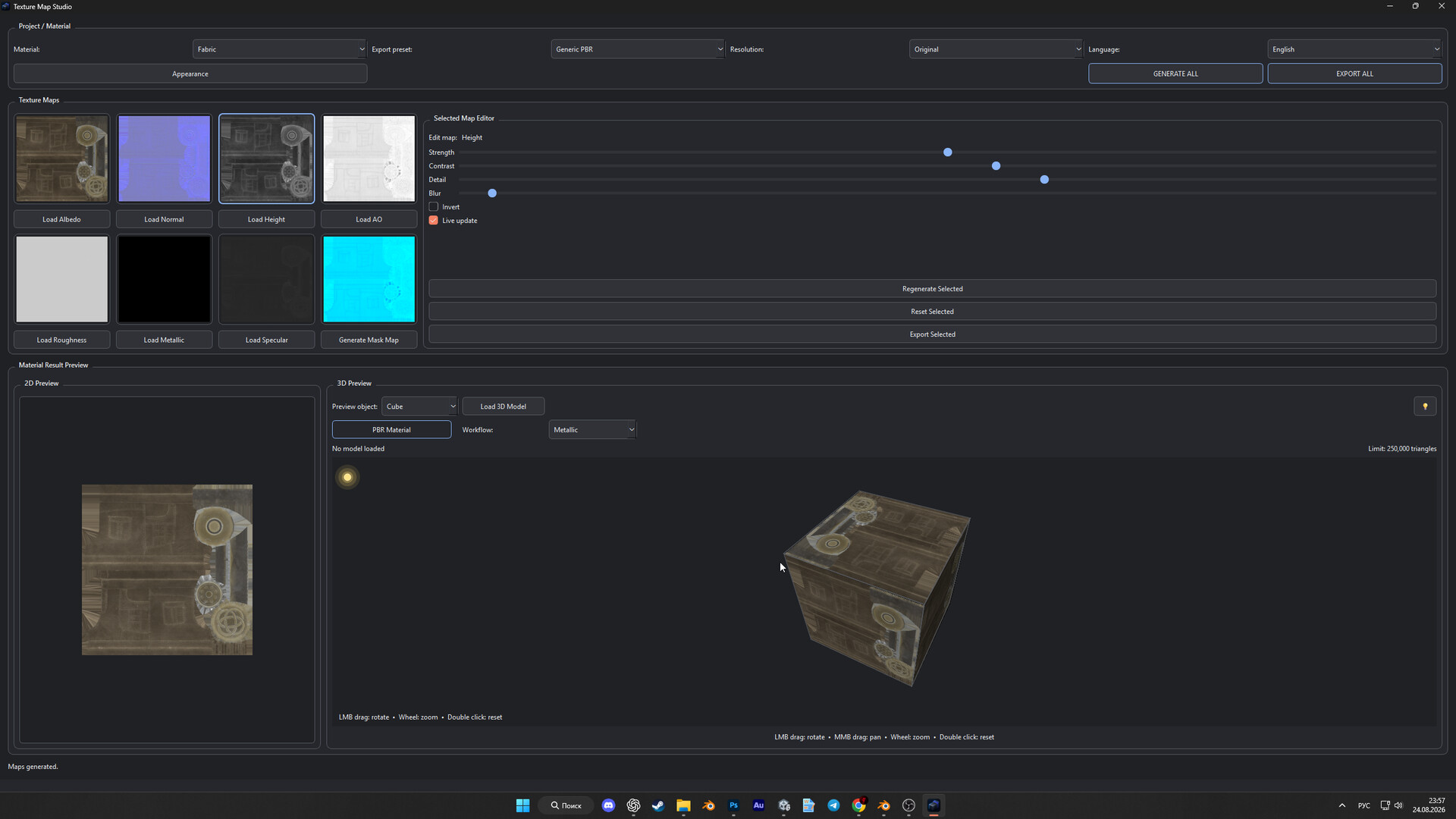Viewport: 1456px width, 819px height.
Task: Click Load 3D Model button
Action: tap(503, 406)
